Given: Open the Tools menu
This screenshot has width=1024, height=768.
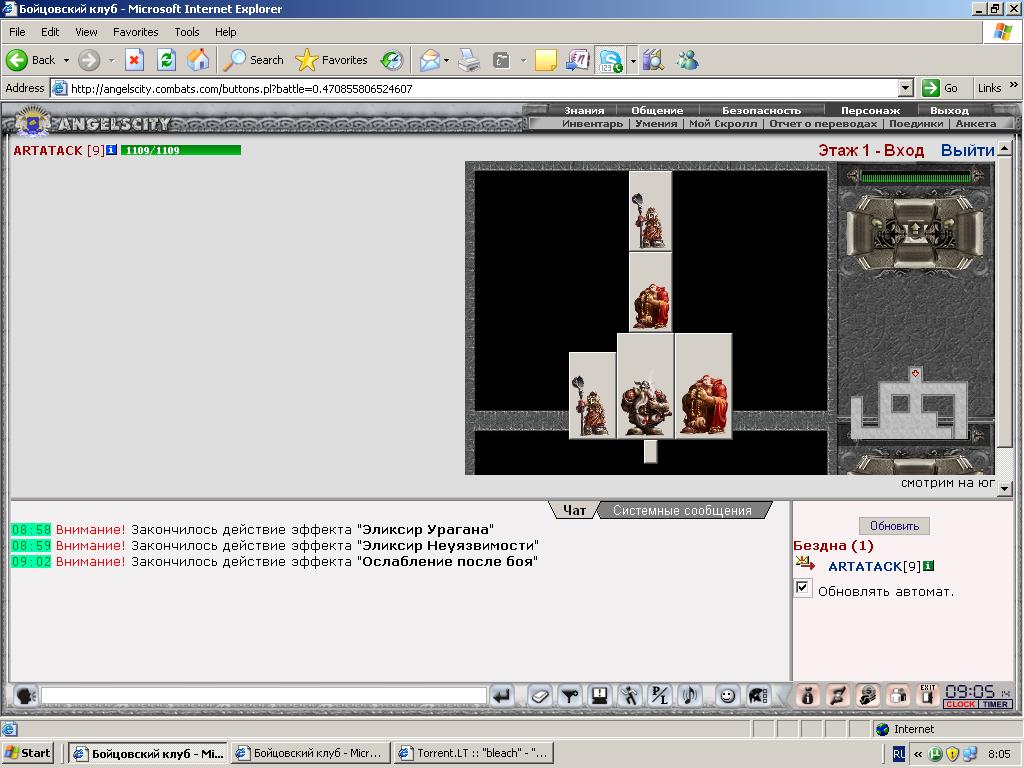Looking at the screenshot, I should (x=187, y=32).
